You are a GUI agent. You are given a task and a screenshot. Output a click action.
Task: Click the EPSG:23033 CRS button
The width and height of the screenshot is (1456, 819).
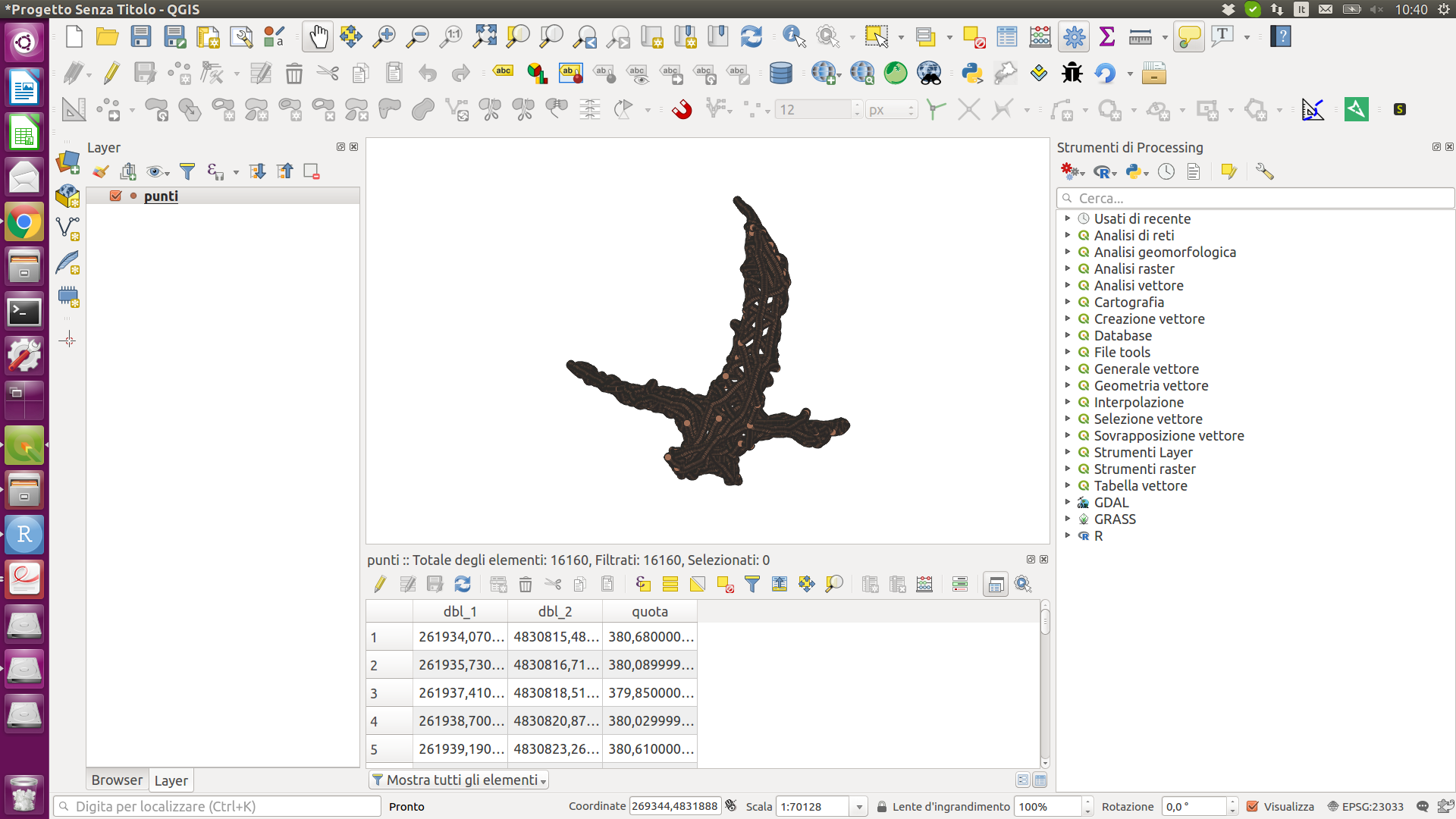point(1365,806)
